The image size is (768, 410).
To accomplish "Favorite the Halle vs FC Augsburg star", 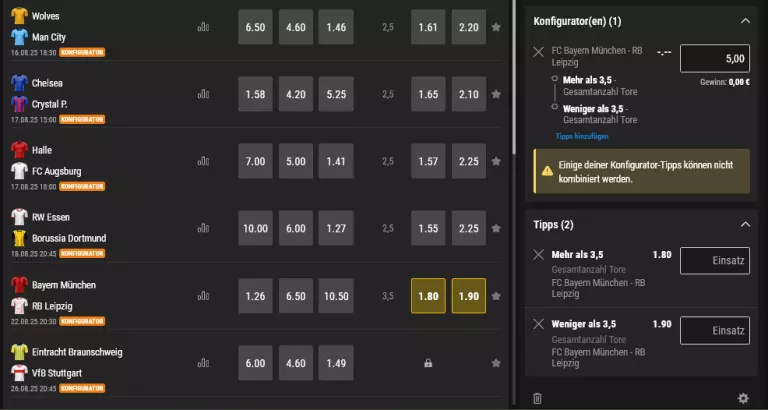I will tap(496, 161).
